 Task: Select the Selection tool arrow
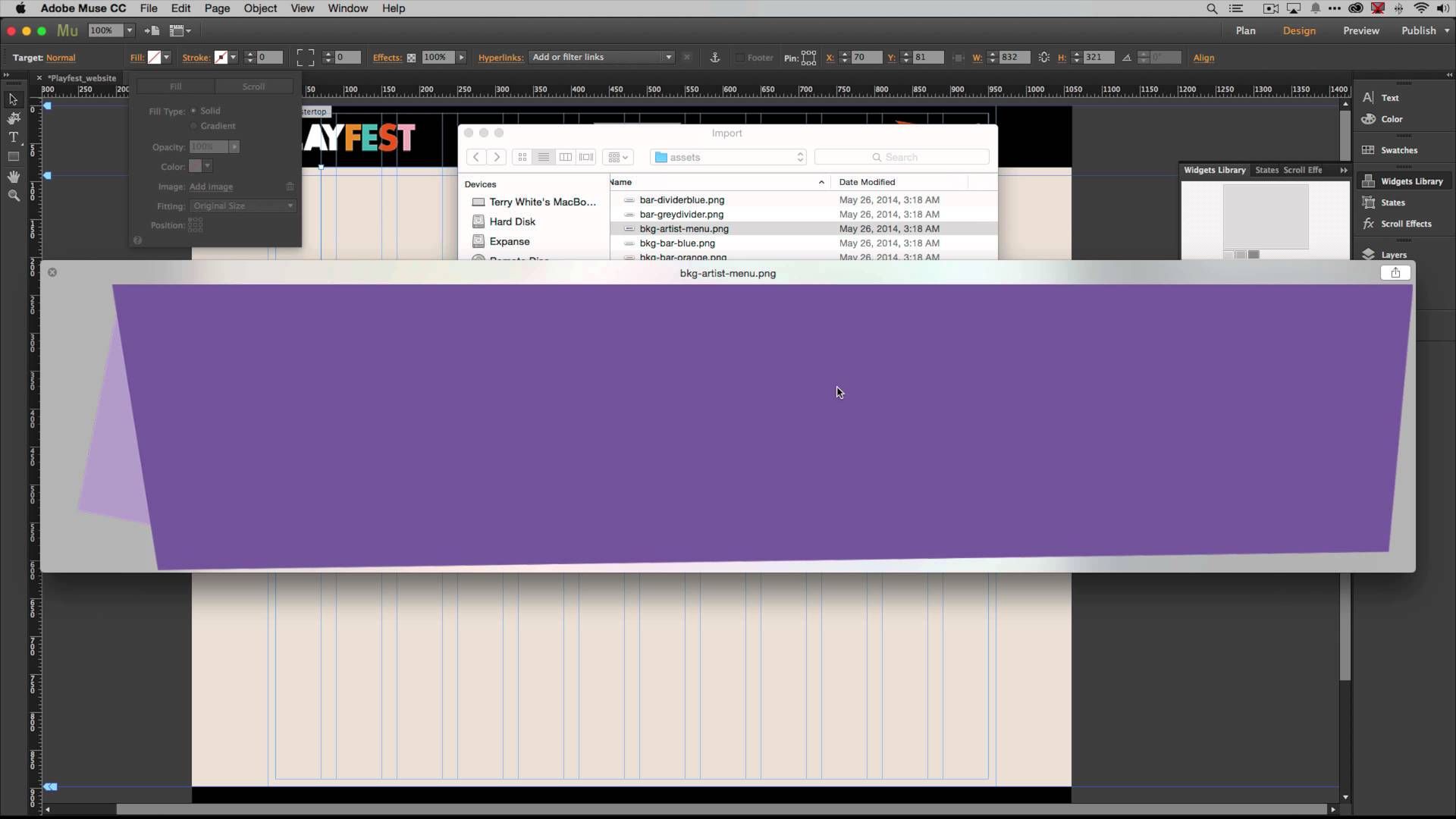(13, 99)
